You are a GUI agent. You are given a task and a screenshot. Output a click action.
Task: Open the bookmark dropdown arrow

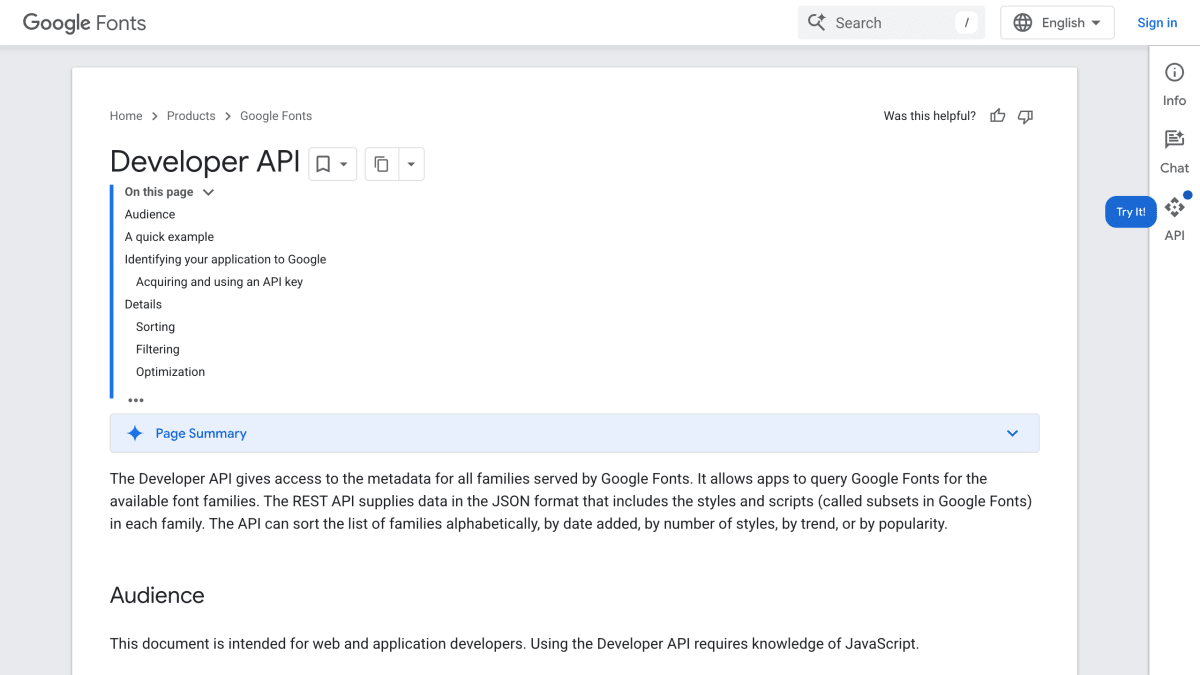[344, 164]
